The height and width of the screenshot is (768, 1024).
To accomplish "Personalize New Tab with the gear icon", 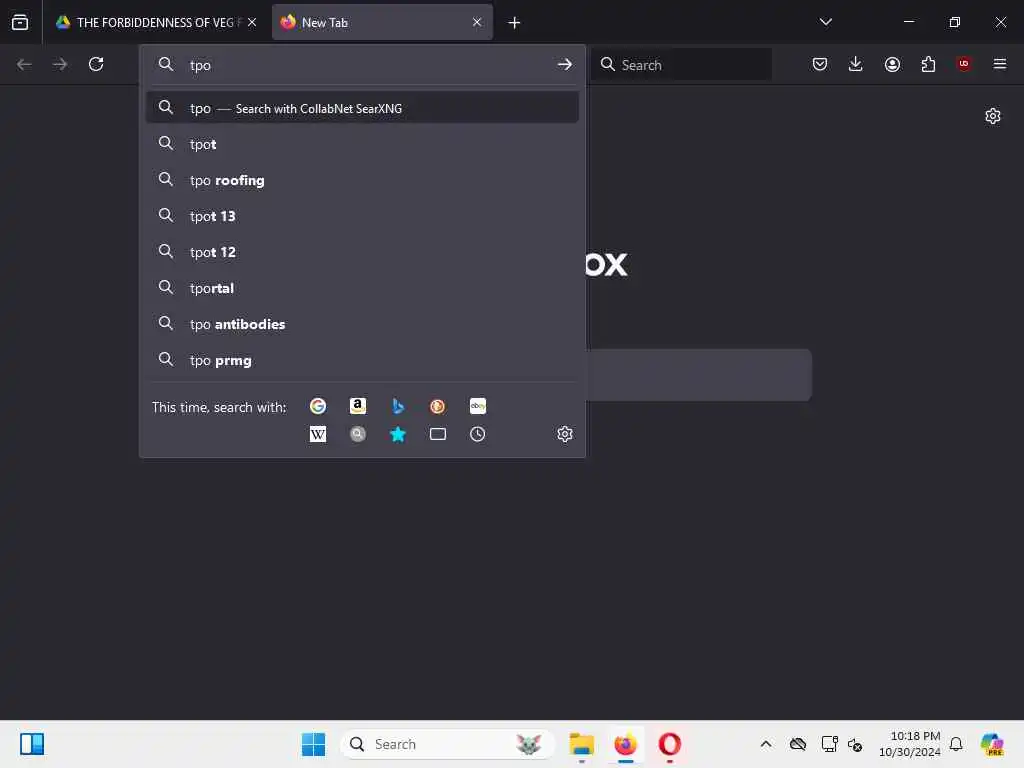I will (x=993, y=116).
